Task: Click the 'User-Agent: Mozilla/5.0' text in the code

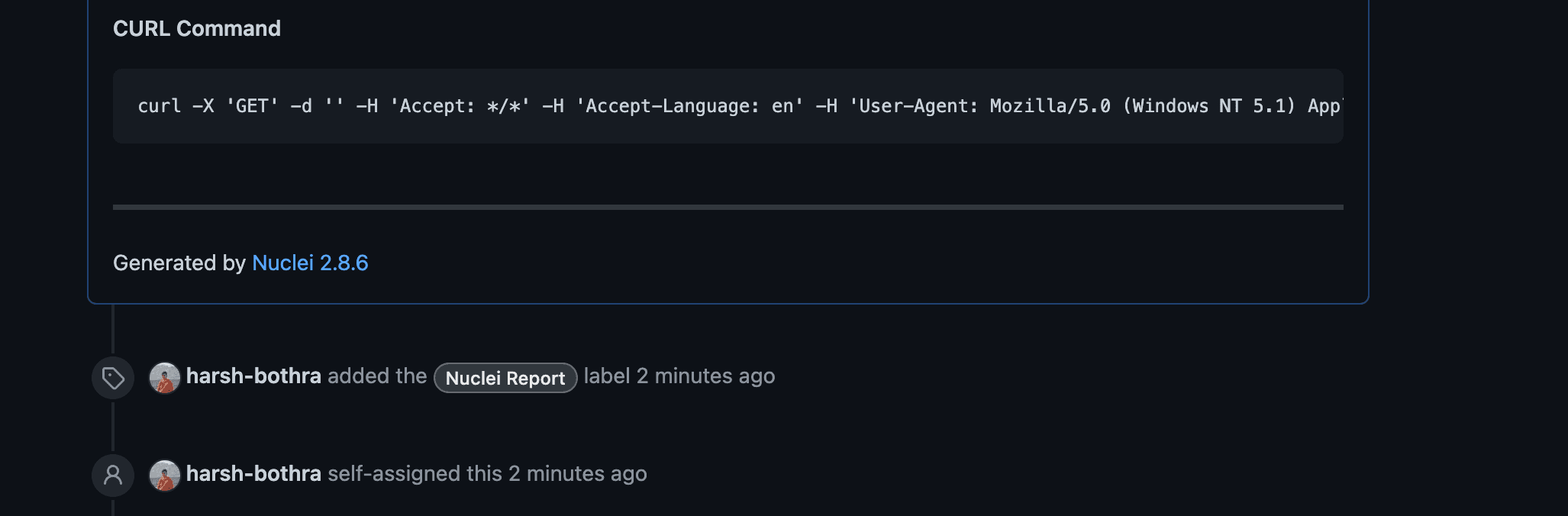Action: (985, 106)
